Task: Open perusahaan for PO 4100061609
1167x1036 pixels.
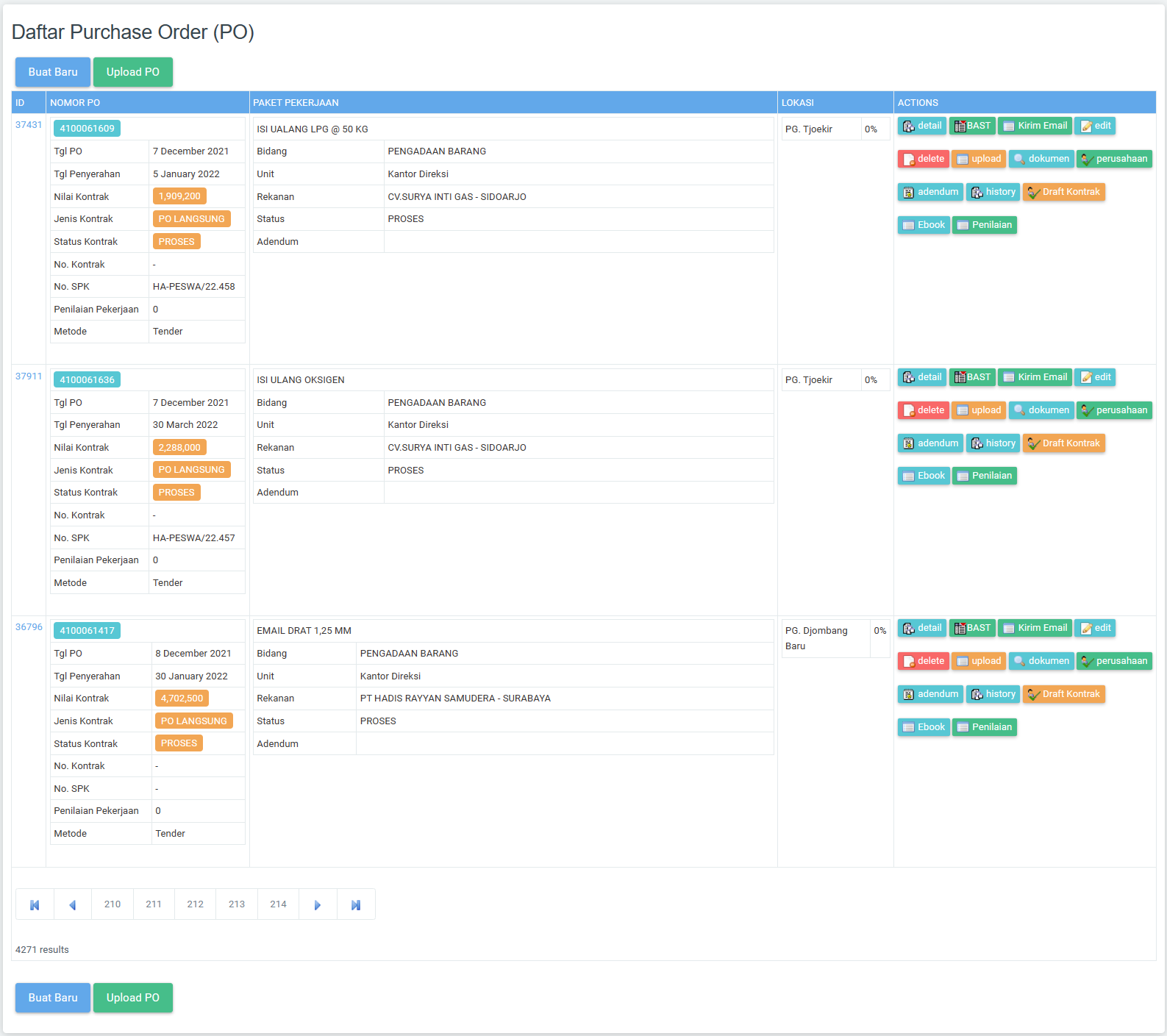Action: click(x=1114, y=159)
